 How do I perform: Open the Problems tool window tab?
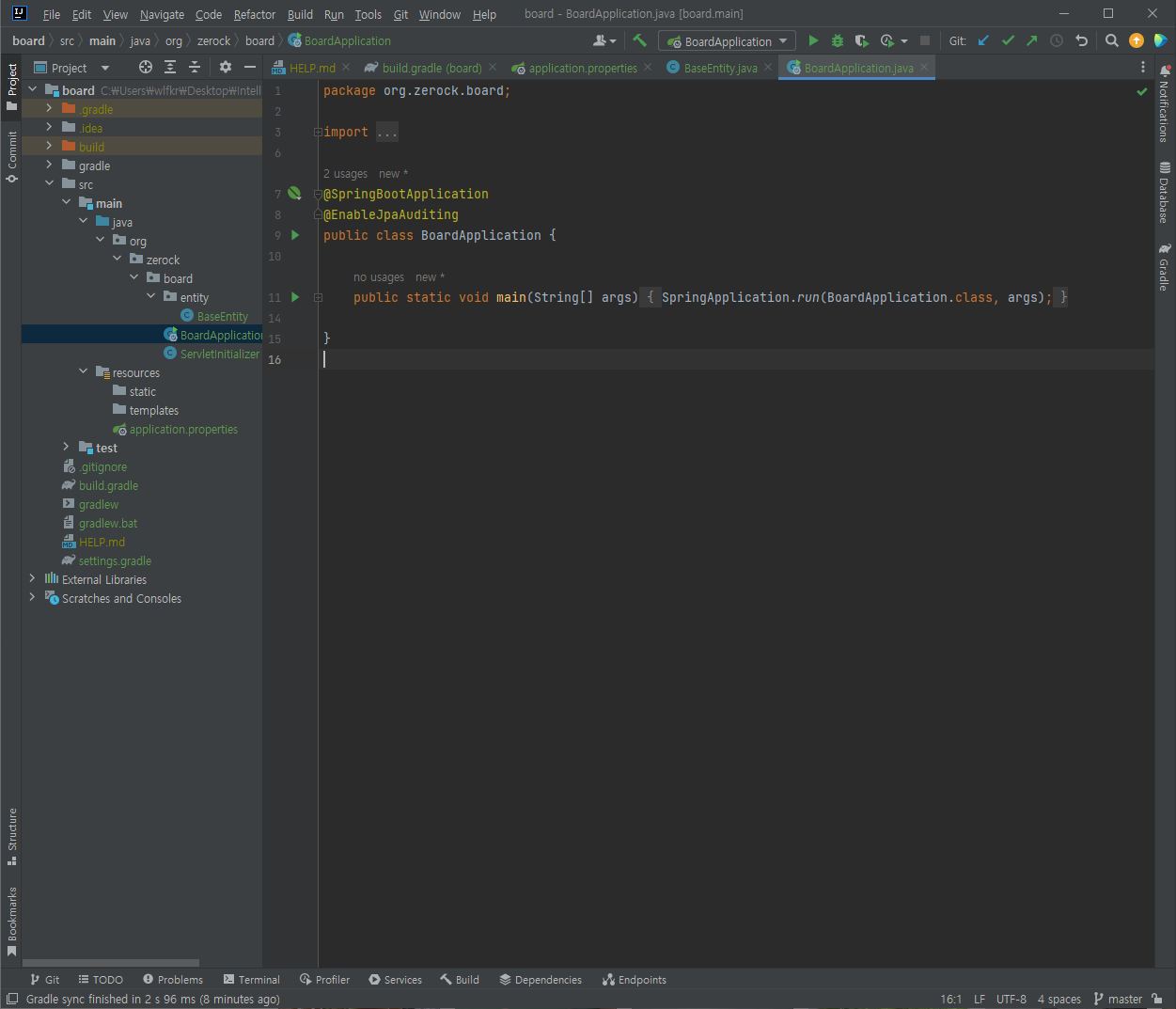(173, 979)
